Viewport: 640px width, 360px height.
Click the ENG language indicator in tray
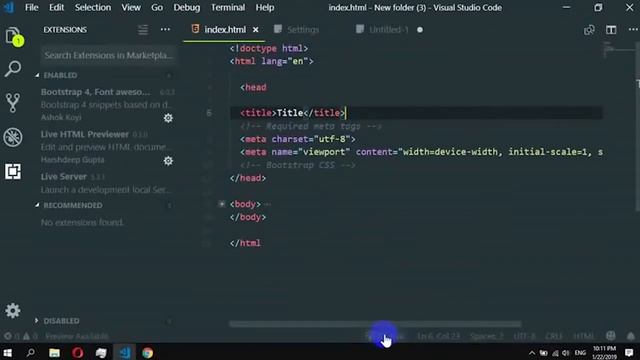click(580, 353)
